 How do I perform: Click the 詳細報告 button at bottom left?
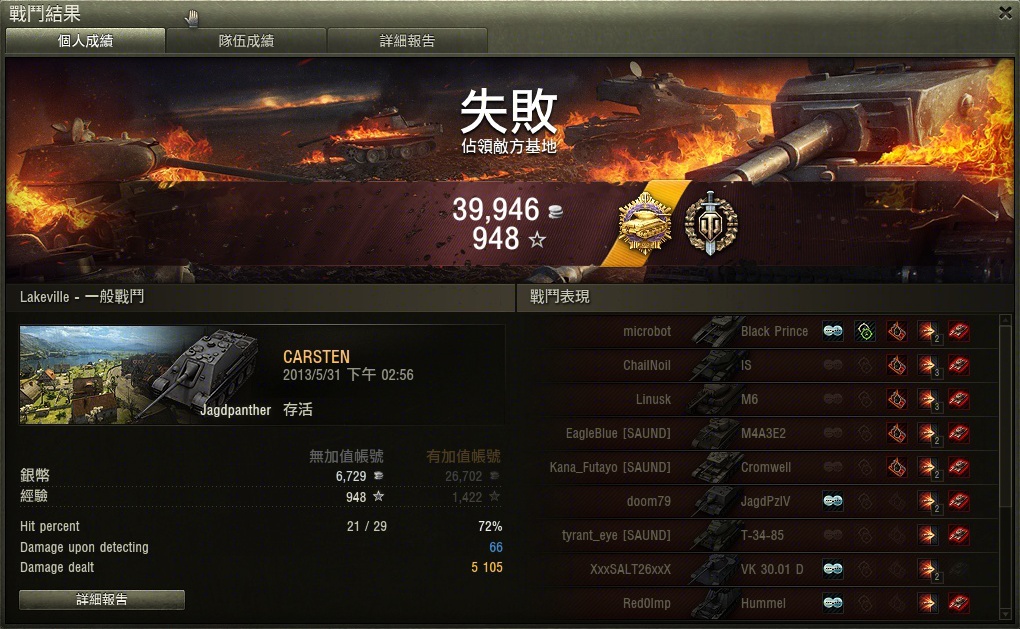pyautogui.click(x=101, y=599)
